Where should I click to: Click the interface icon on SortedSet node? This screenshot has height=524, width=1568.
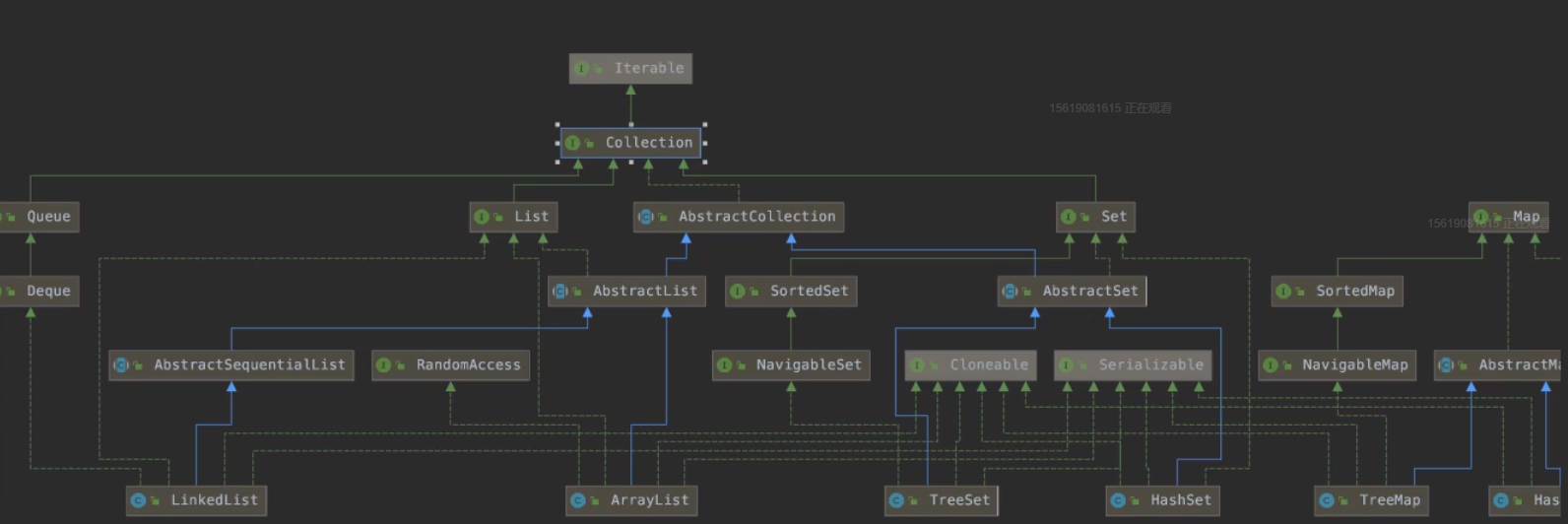(738, 292)
